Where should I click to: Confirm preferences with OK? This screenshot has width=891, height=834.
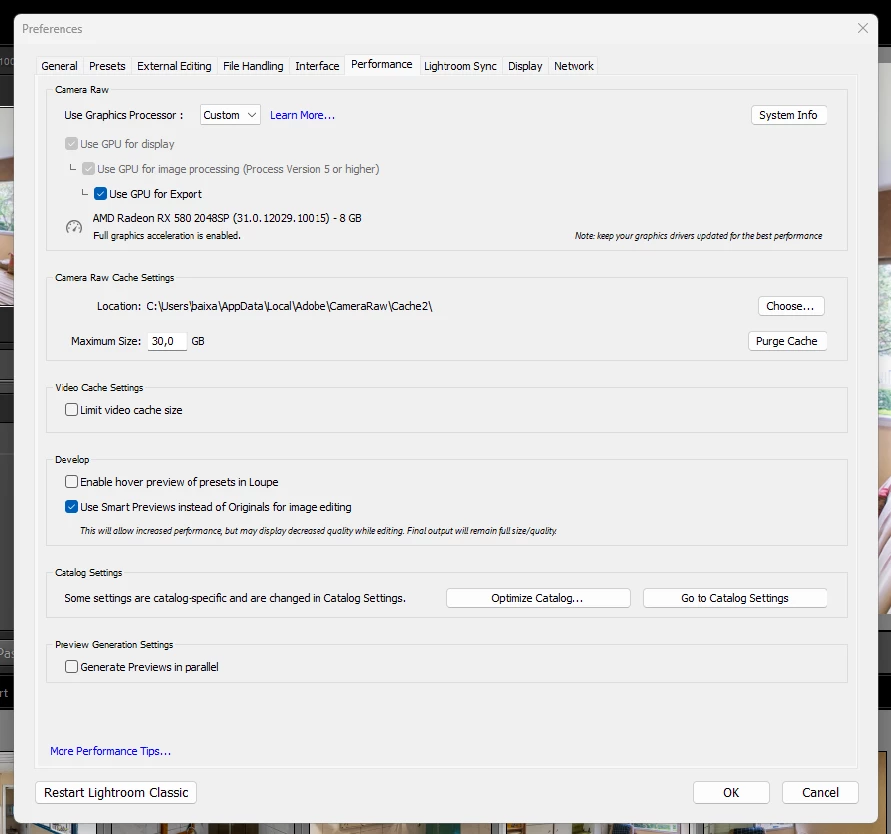click(x=731, y=792)
